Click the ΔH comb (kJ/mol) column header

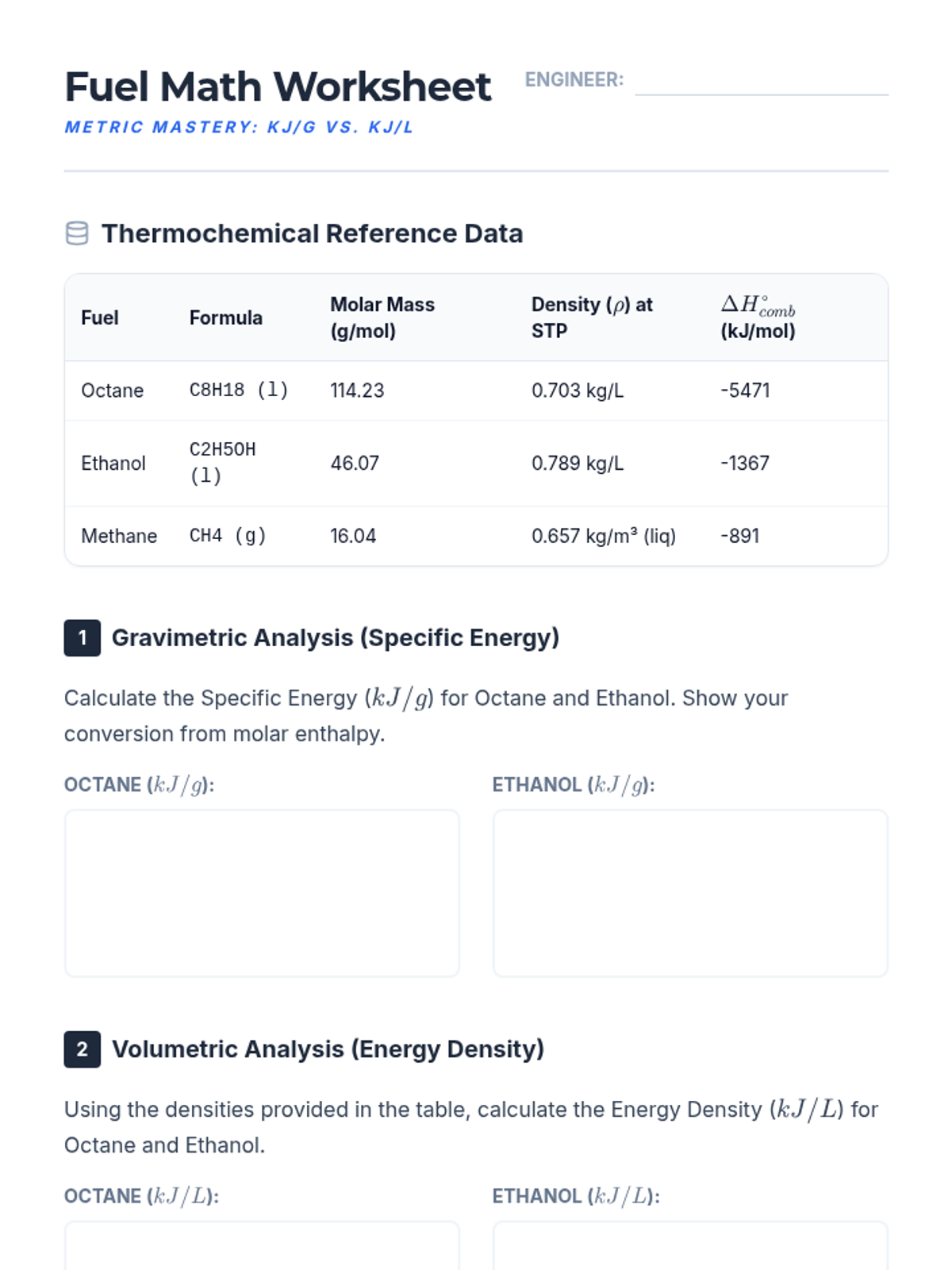(x=758, y=317)
